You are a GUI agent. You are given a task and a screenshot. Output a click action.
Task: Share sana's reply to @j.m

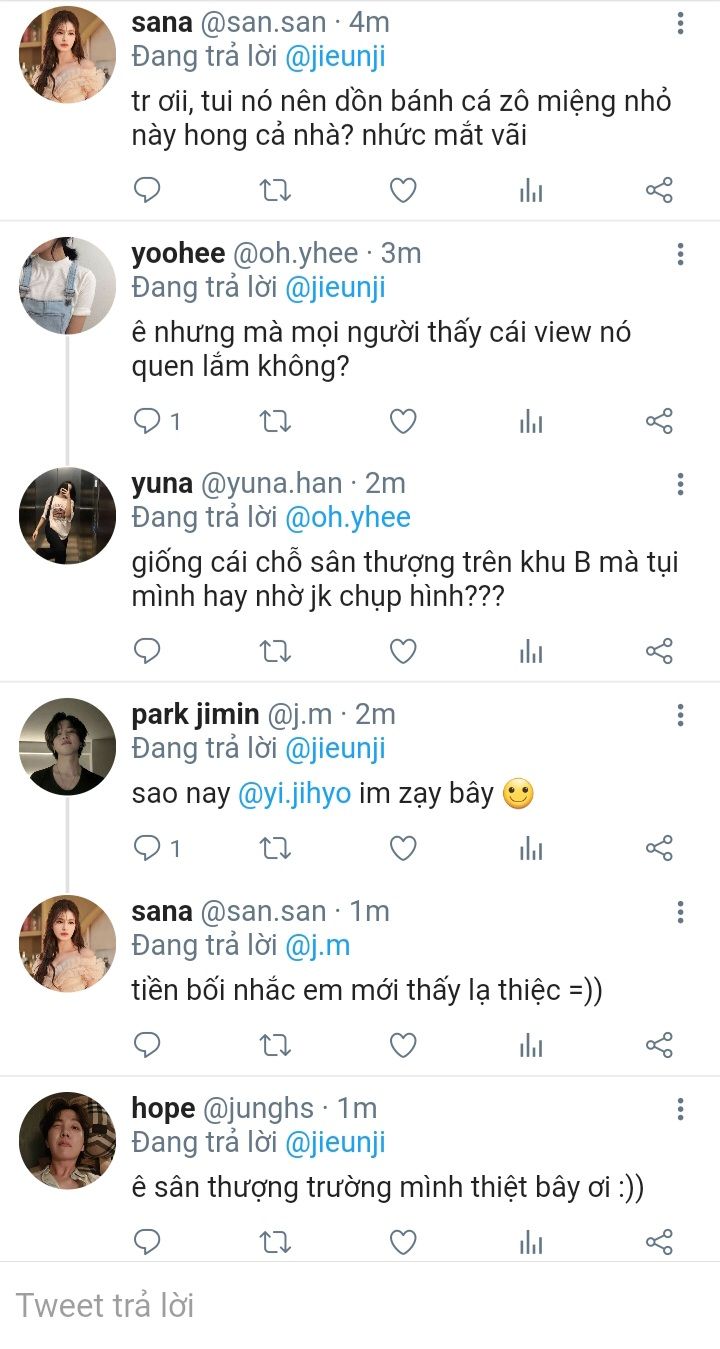[x=659, y=1046]
